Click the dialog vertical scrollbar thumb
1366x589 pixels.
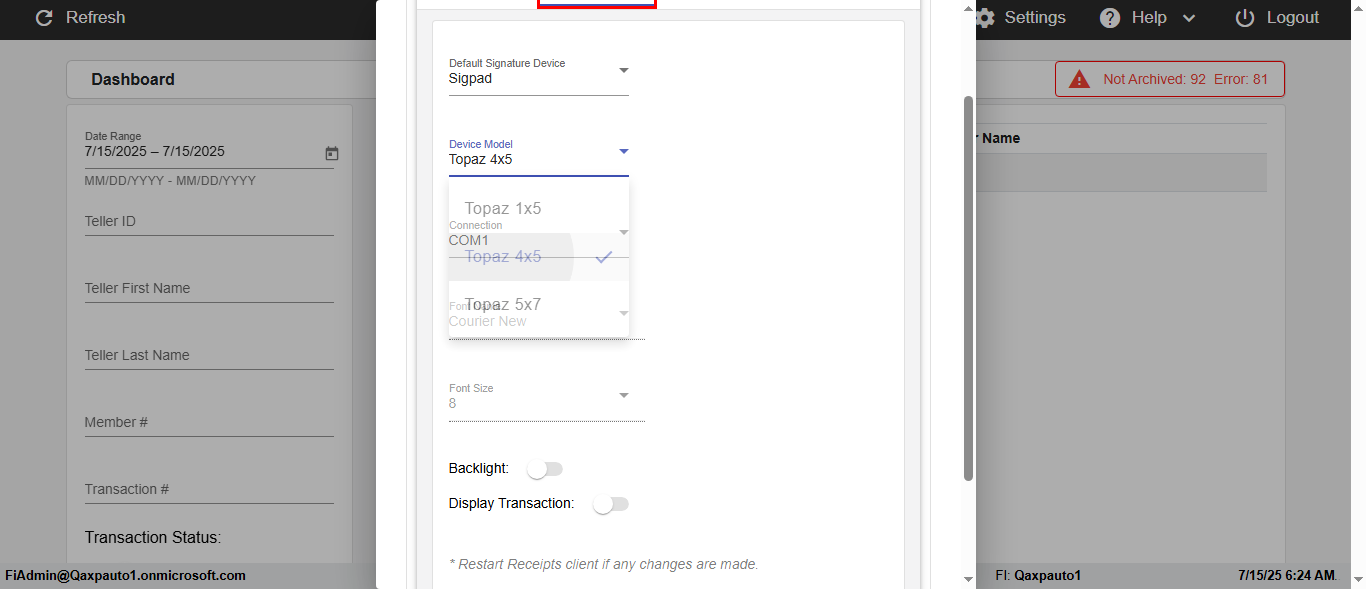coord(968,288)
